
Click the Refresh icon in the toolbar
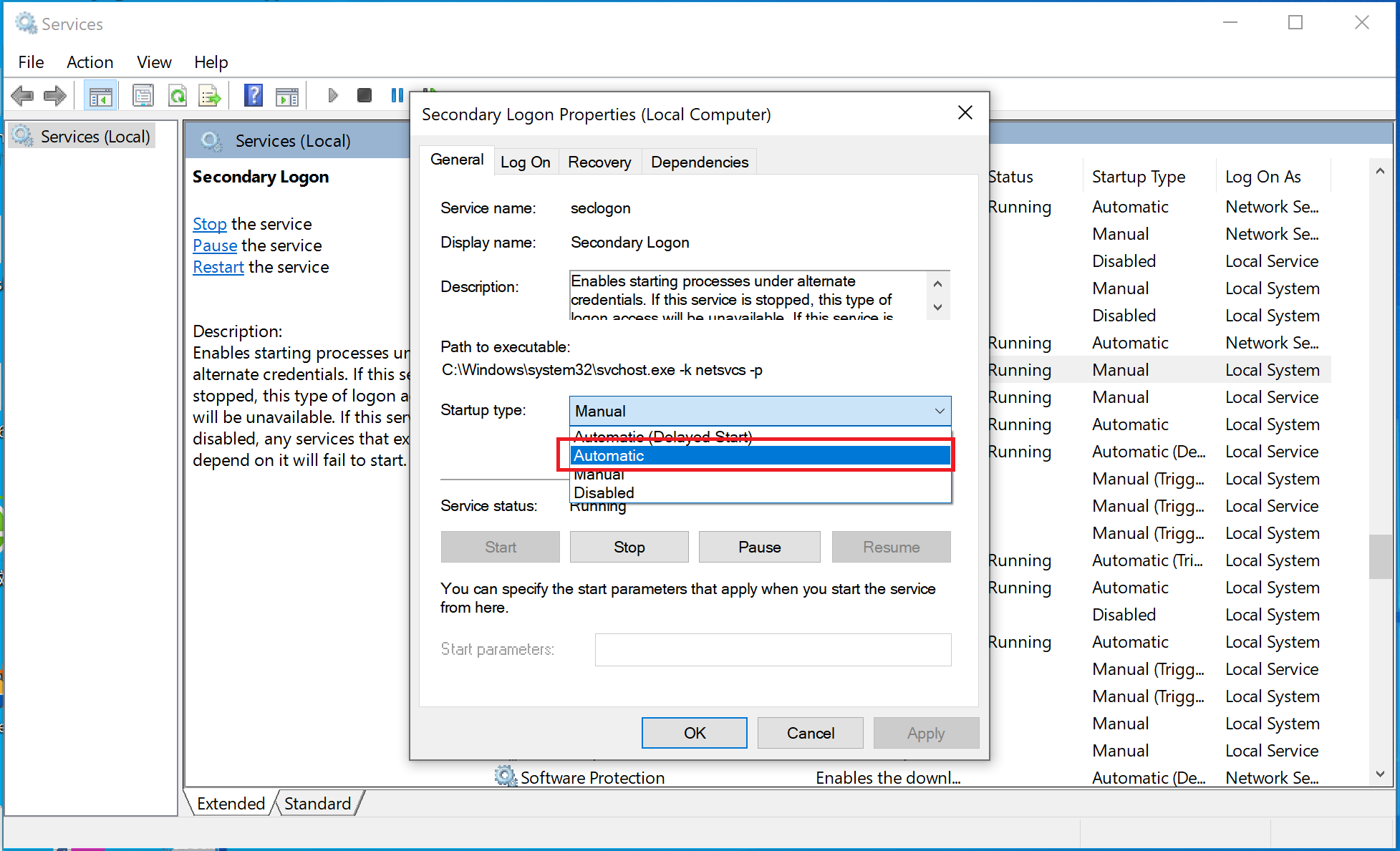tap(178, 94)
